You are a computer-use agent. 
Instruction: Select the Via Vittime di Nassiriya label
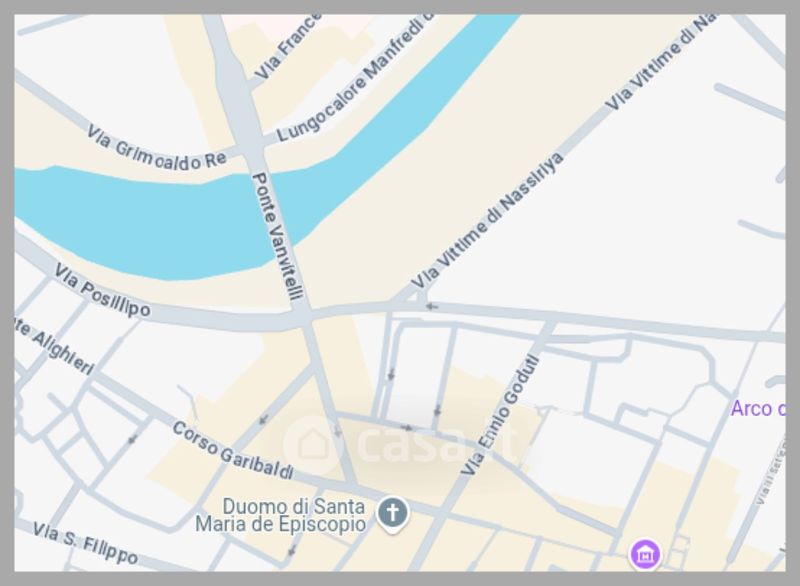487,221
